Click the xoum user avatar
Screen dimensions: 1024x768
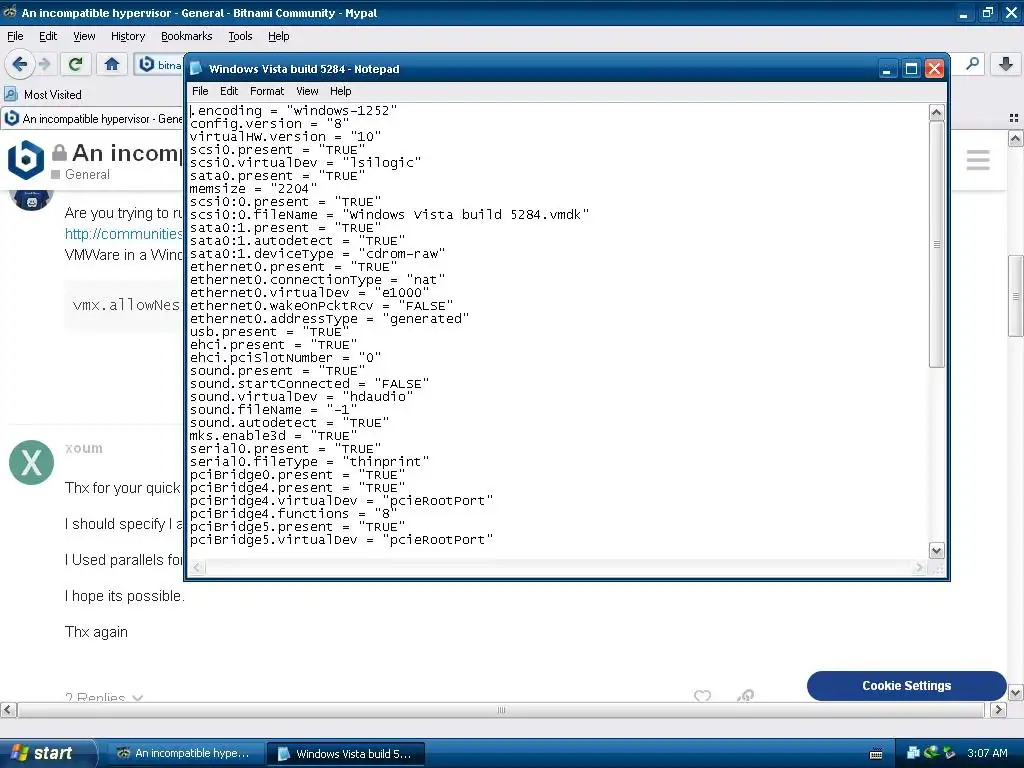point(31,462)
